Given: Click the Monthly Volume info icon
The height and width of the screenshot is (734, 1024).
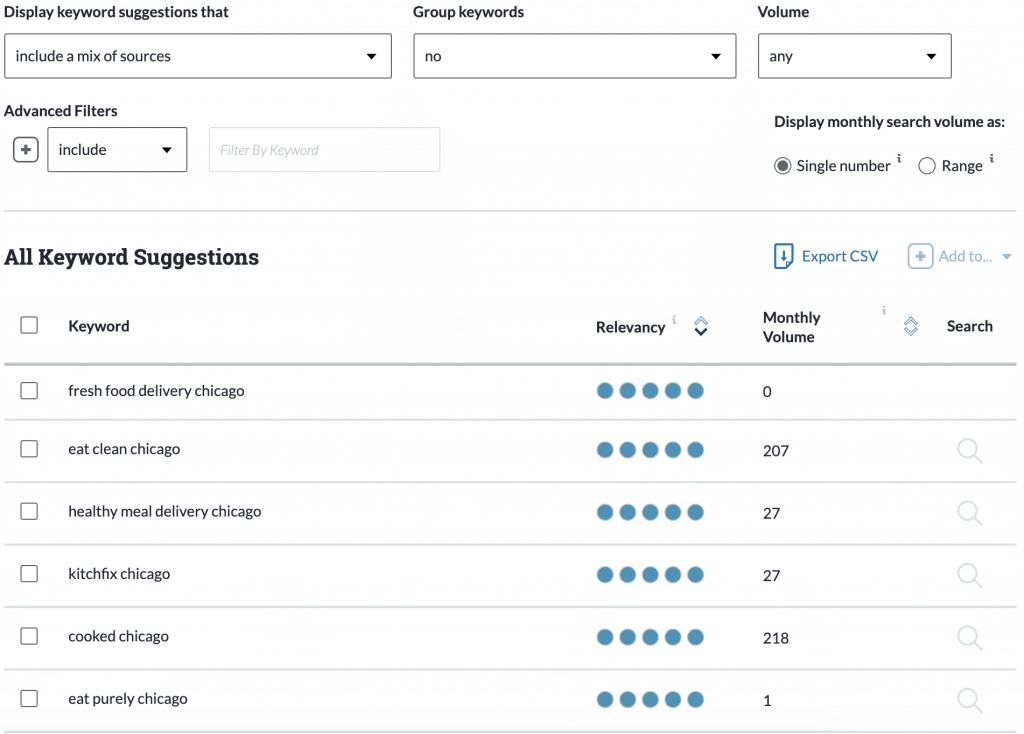Looking at the screenshot, I should tap(884, 311).
